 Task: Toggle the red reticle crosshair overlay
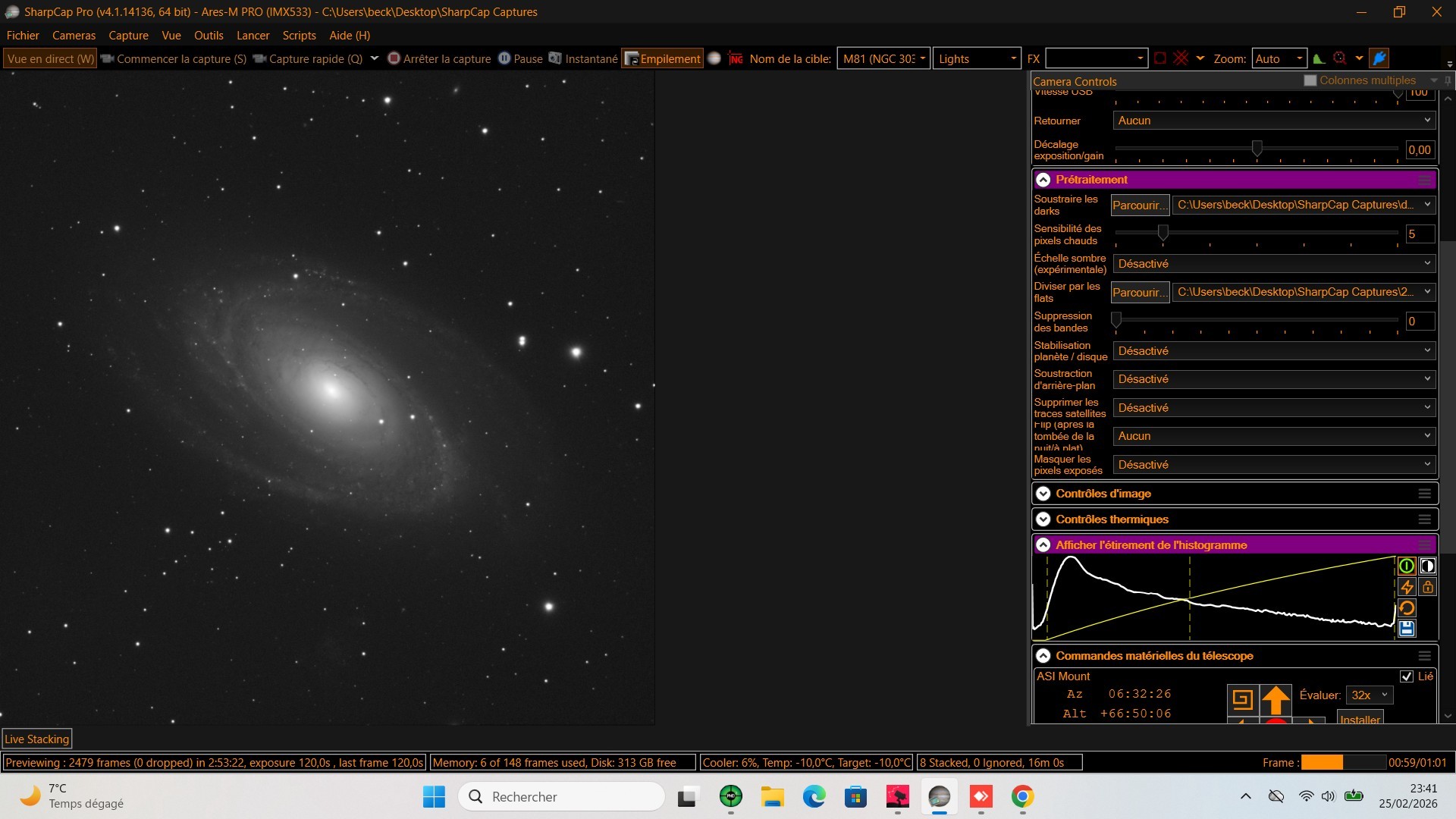1181,58
